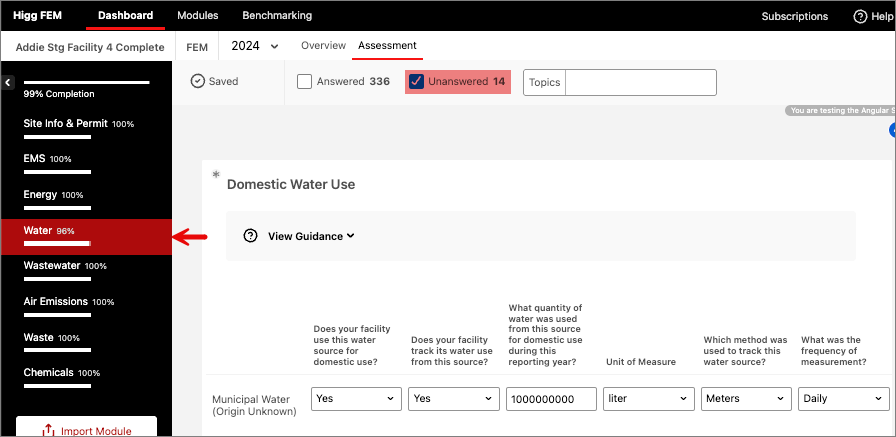This screenshot has height=437, width=896.
Task: Uncheck the Unanswered 14 checkbox
Action: pyautogui.click(x=417, y=82)
